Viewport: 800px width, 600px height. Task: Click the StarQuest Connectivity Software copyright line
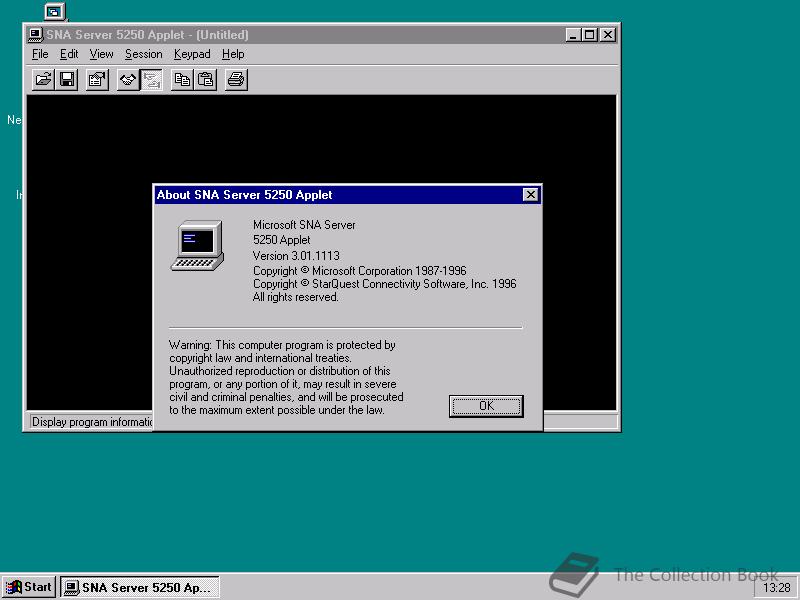click(385, 284)
